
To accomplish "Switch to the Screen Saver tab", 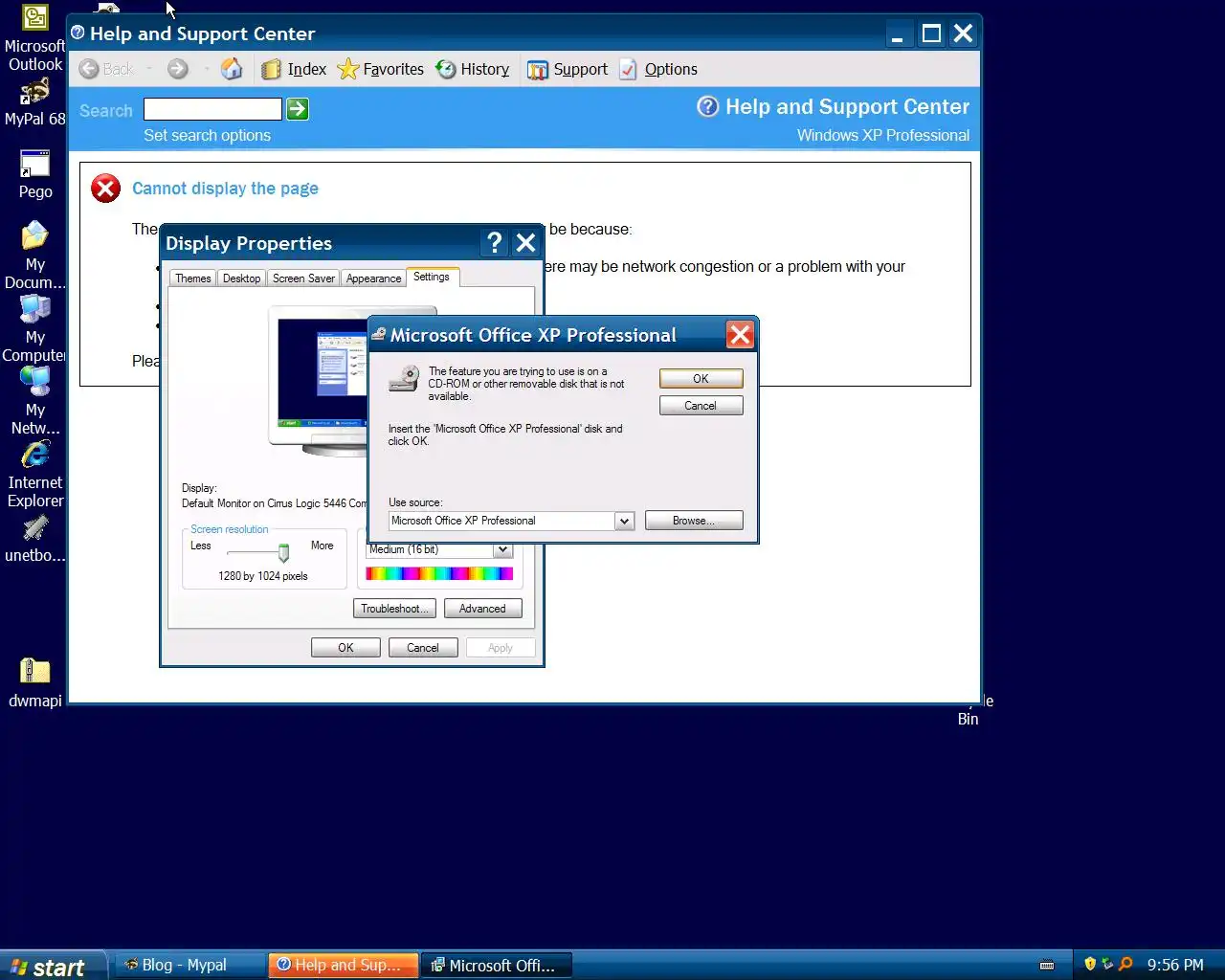I will [x=303, y=278].
